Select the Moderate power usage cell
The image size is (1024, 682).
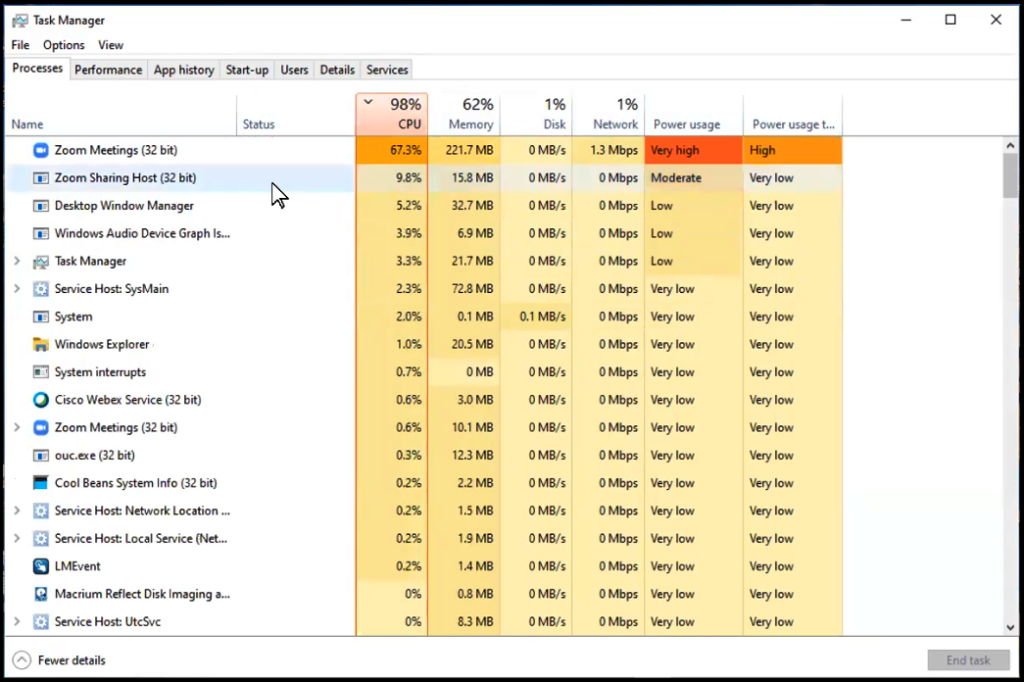(694, 178)
